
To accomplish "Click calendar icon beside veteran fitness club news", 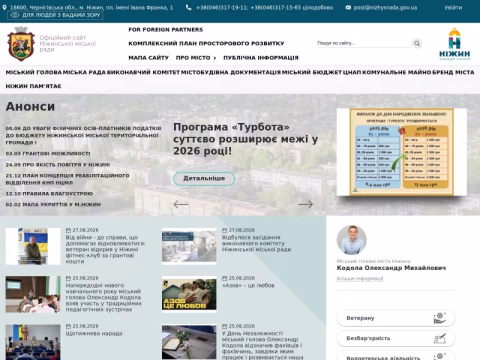I will click(68, 230).
